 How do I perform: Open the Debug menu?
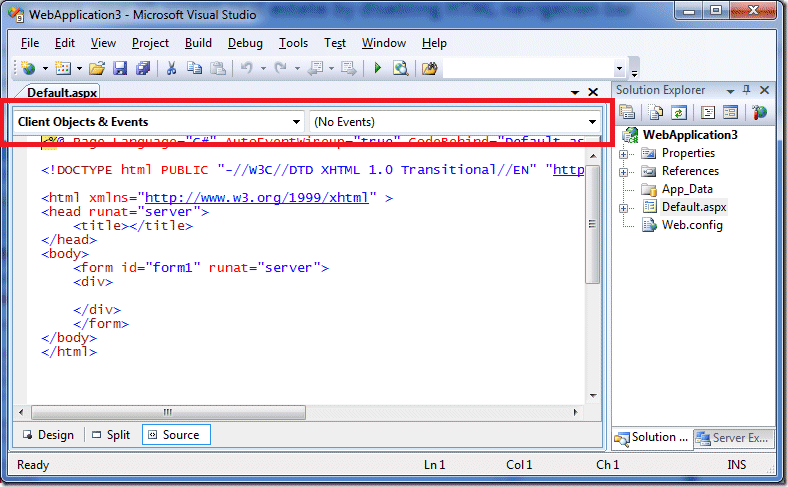point(245,43)
